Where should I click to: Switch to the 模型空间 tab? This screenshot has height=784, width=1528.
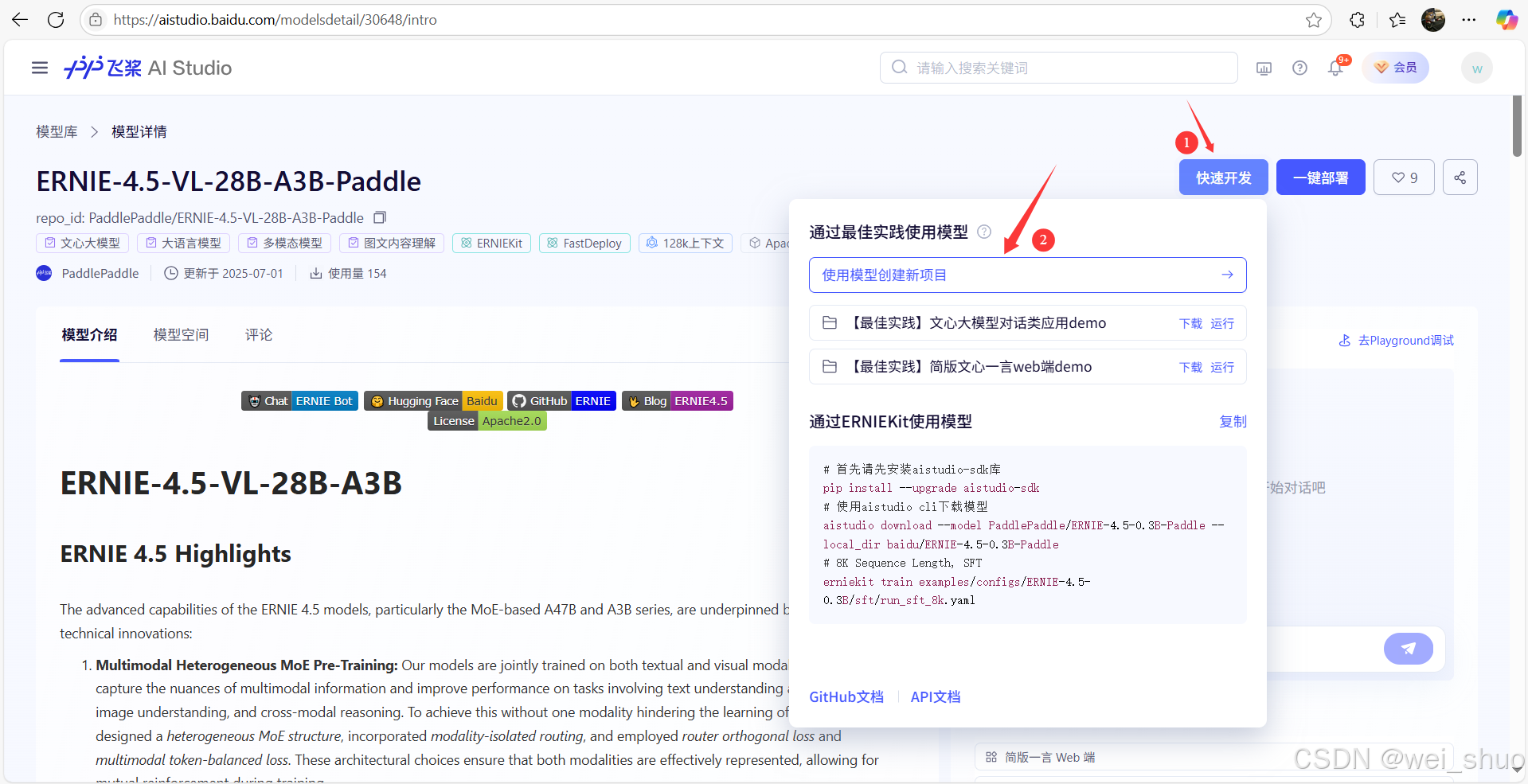(x=181, y=334)
